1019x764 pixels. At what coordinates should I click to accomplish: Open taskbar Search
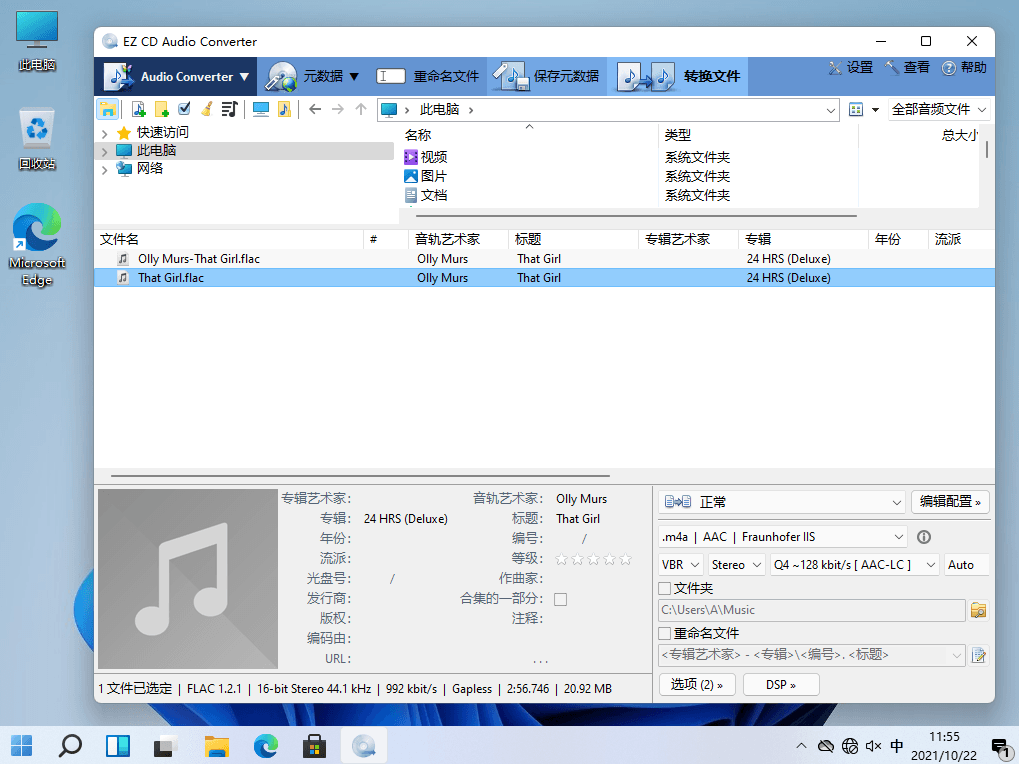70,746
